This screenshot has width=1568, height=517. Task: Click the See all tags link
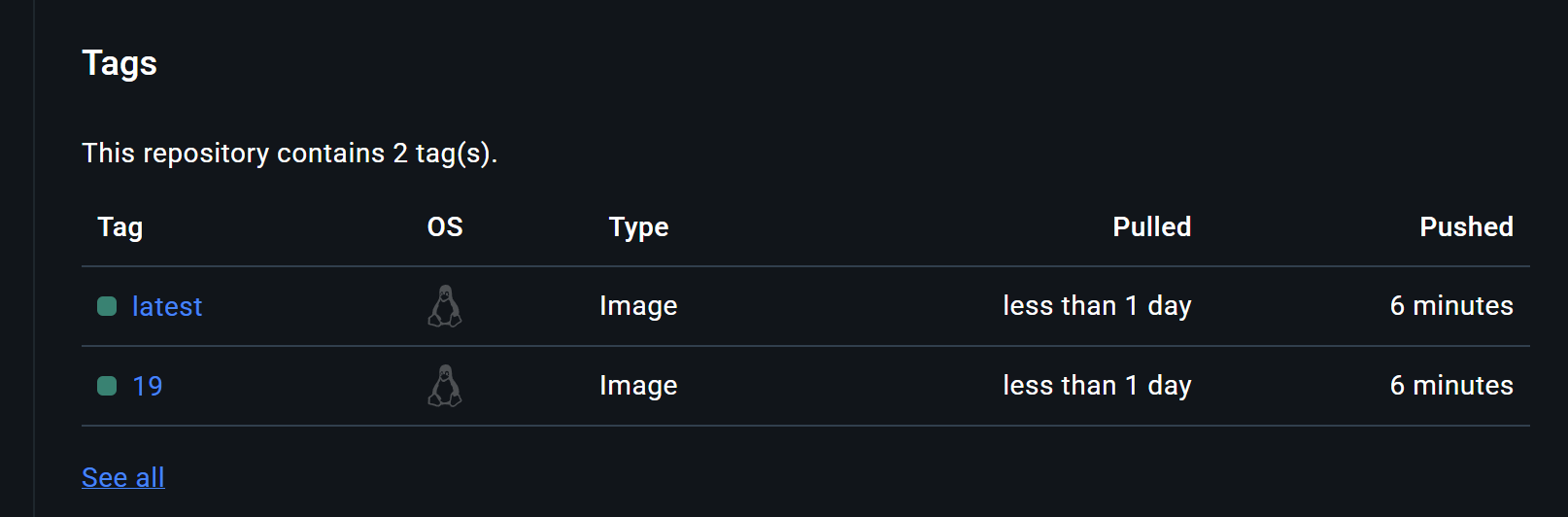(x=123, y=477)
